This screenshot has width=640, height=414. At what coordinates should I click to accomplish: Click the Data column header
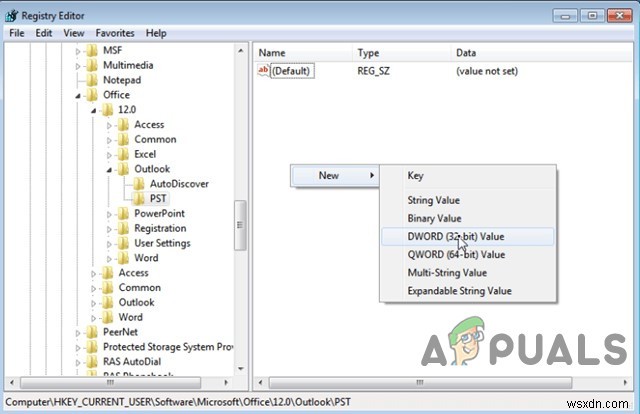coord(542,53)
